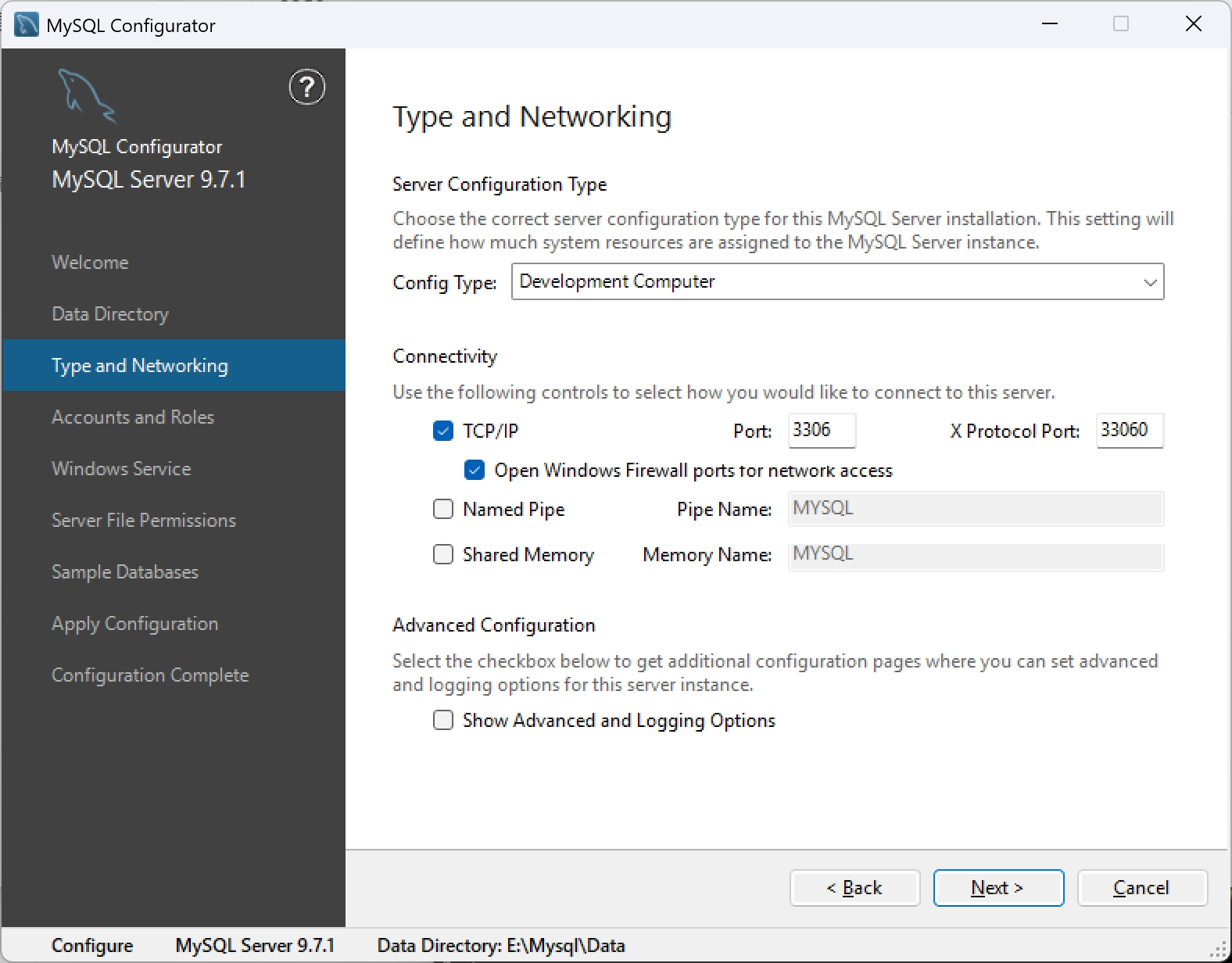Minimize the MySQL Configurator window
The height and width of the screenshot is (963, 1232).
click(x=1050, y=24)
